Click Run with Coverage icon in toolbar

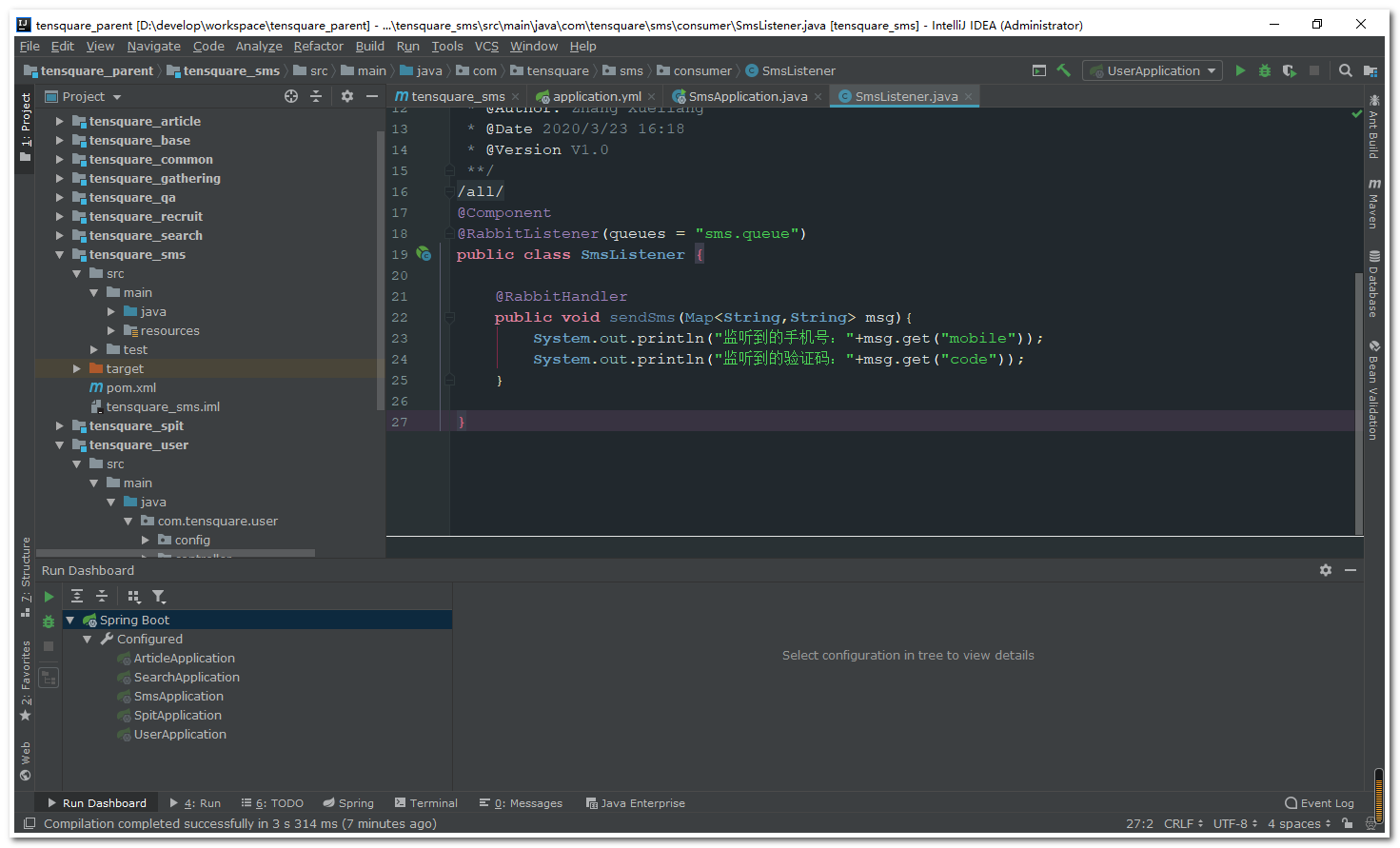pyautogui.click(x=1290, y=70)
